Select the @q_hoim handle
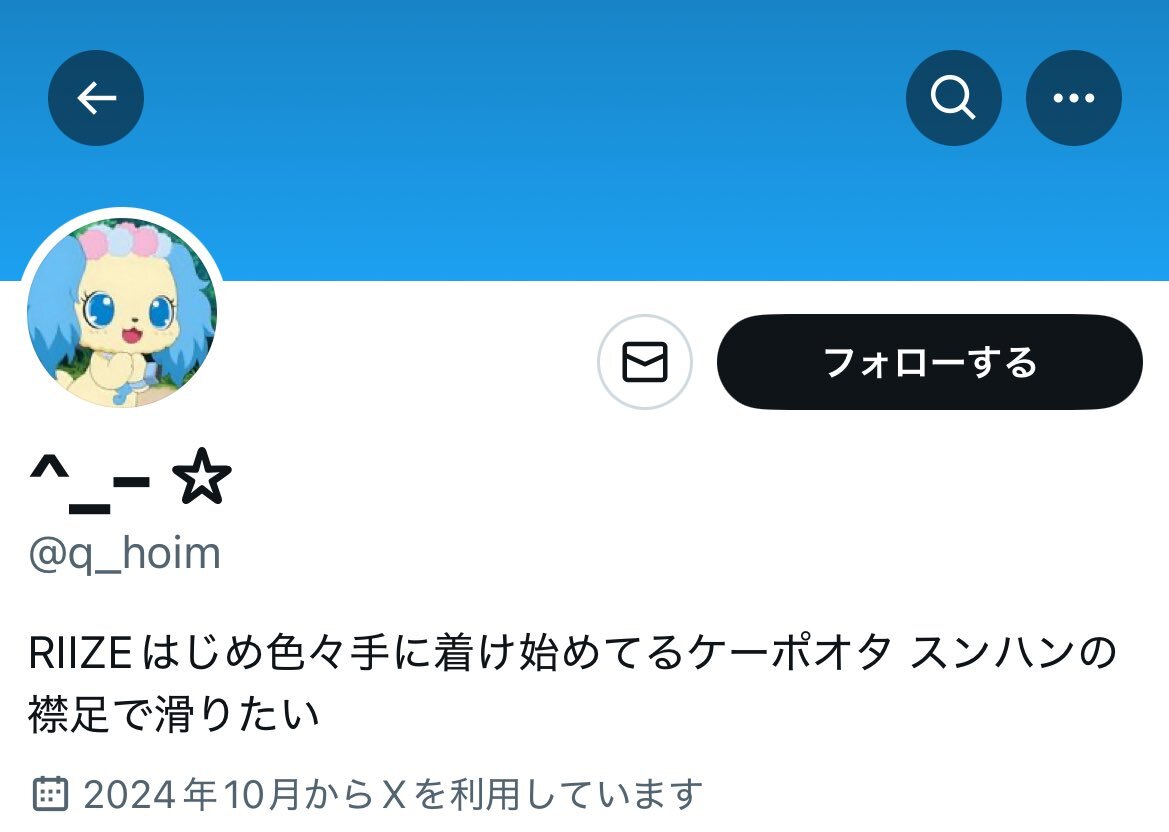The height and width of the screenshot is (832, 1169). pos(125,554)
